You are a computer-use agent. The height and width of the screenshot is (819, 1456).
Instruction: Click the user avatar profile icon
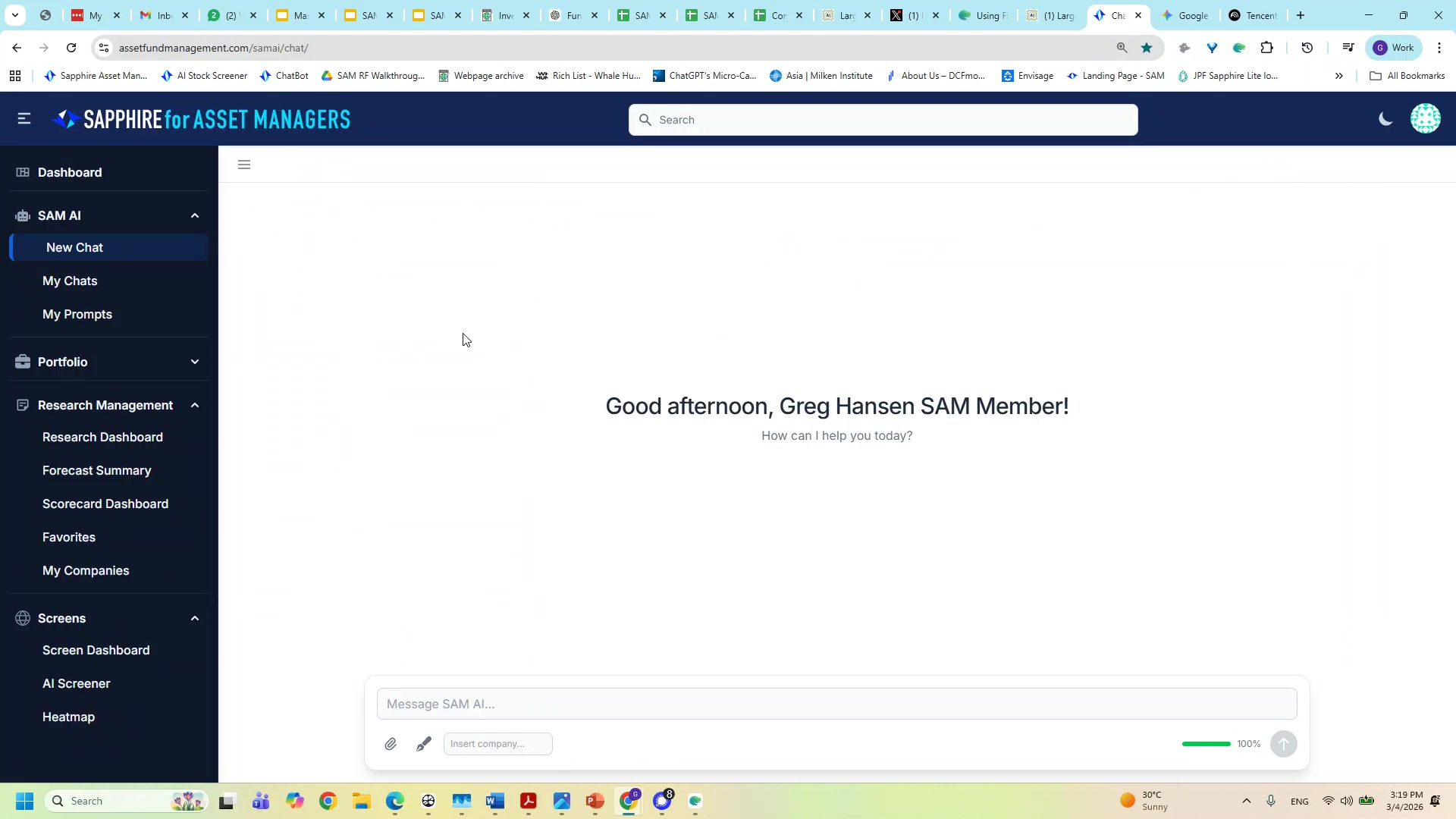point(1425,119)
